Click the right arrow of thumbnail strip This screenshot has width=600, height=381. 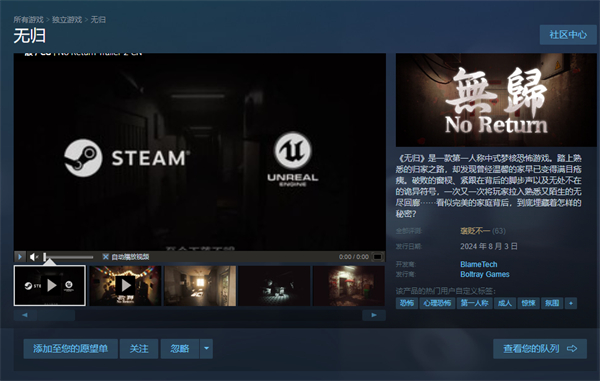point(374,315)
